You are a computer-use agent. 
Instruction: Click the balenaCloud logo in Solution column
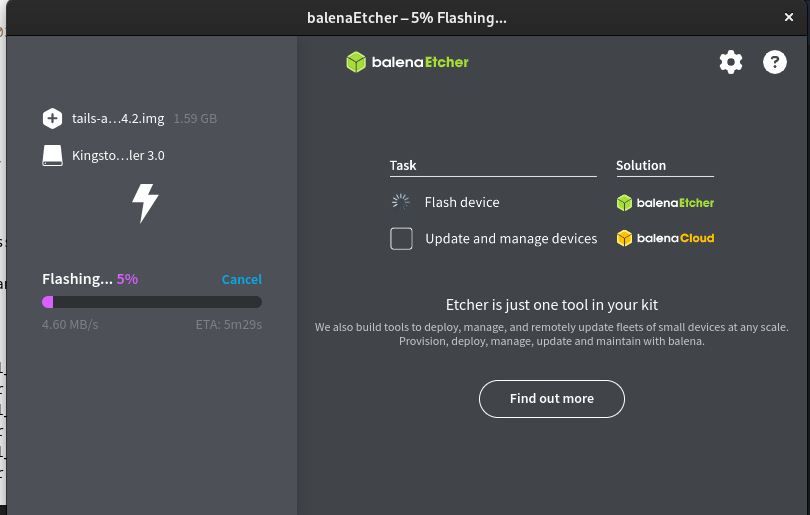click(x=665, y=239)
